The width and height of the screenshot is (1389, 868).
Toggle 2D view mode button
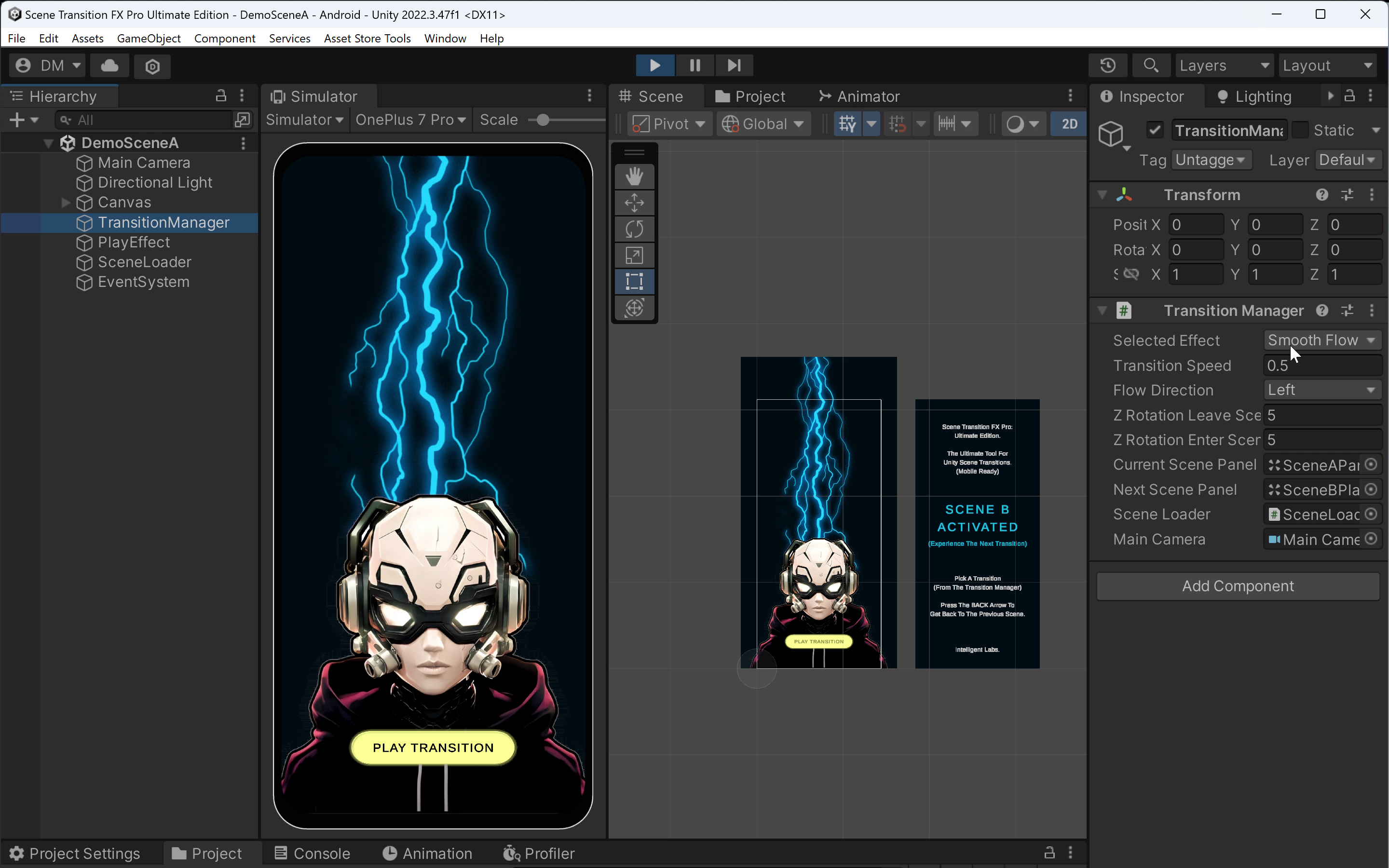(1069, 123)
